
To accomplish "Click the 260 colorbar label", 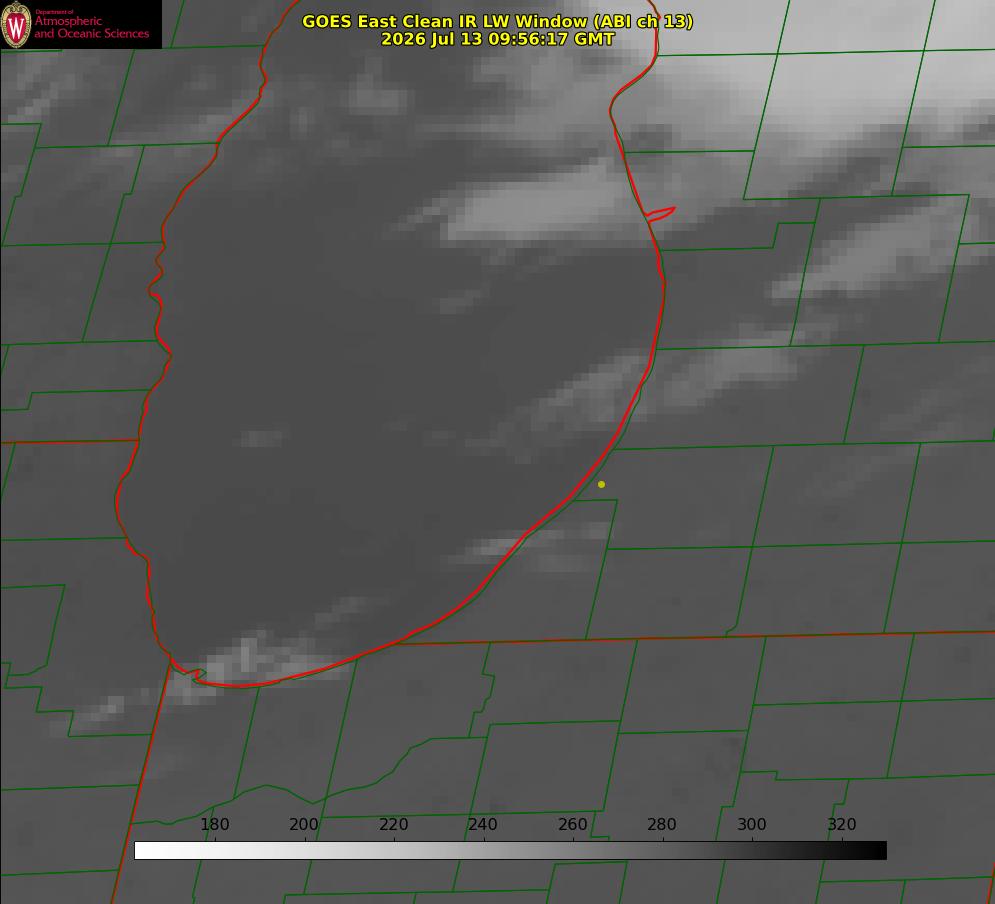I will tap(572, 824).
